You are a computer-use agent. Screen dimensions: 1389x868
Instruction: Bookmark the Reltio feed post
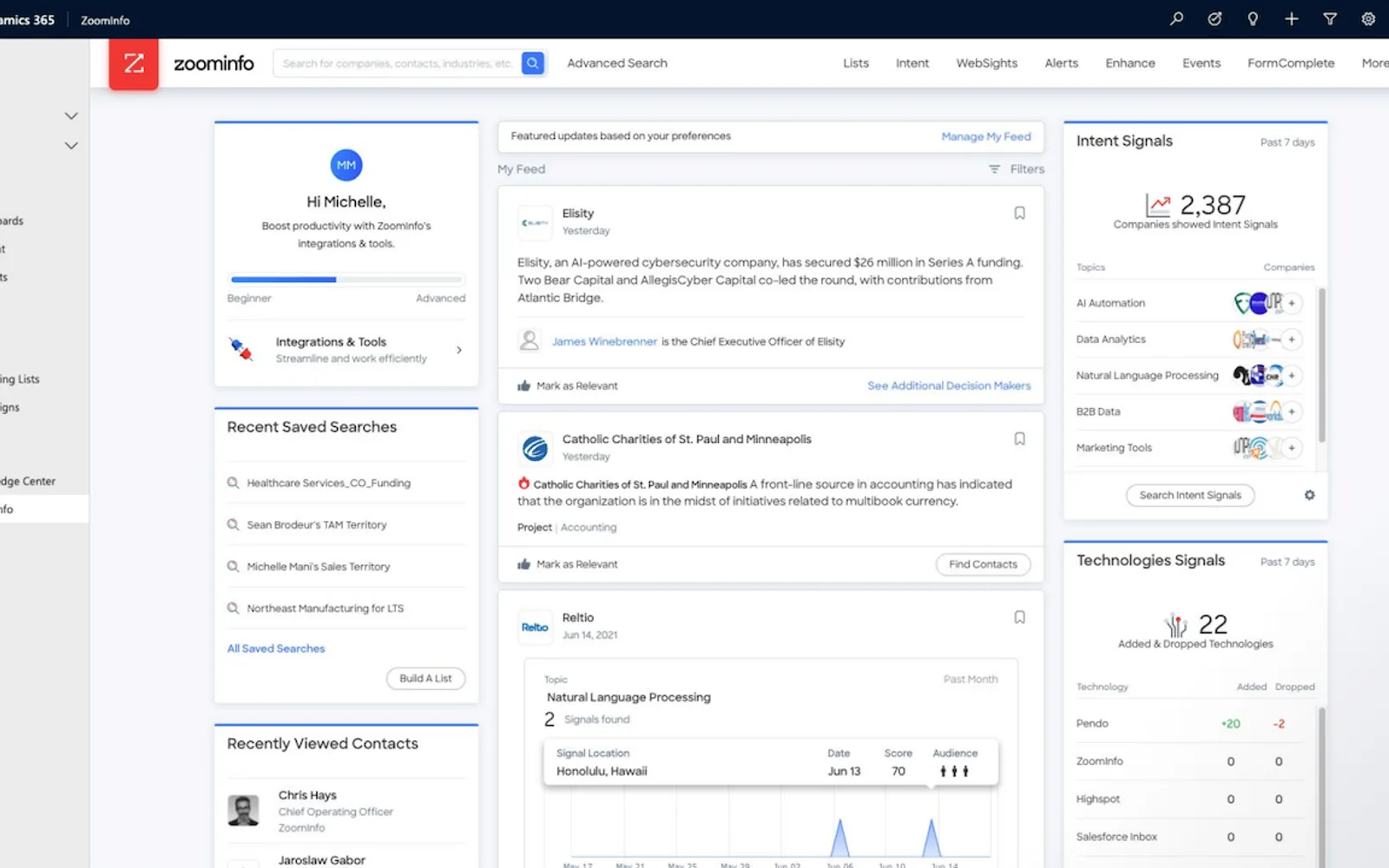click(1020, 617)
